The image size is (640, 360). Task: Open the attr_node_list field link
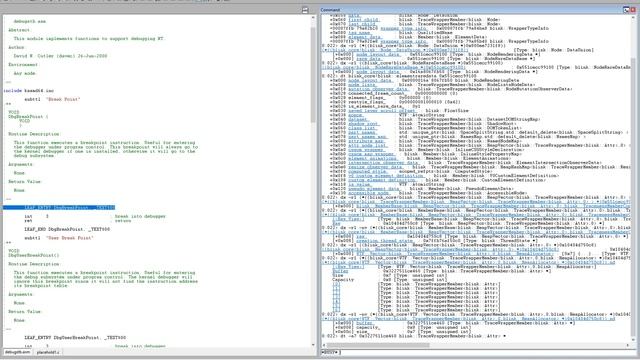coord(368,145)
